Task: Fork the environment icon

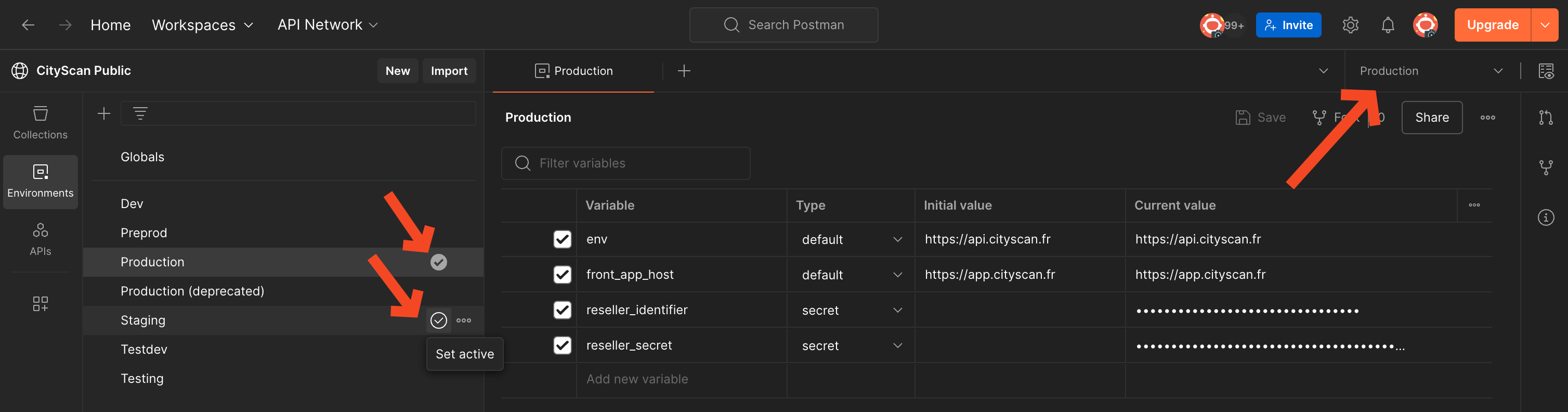Action: (1318, 118)
